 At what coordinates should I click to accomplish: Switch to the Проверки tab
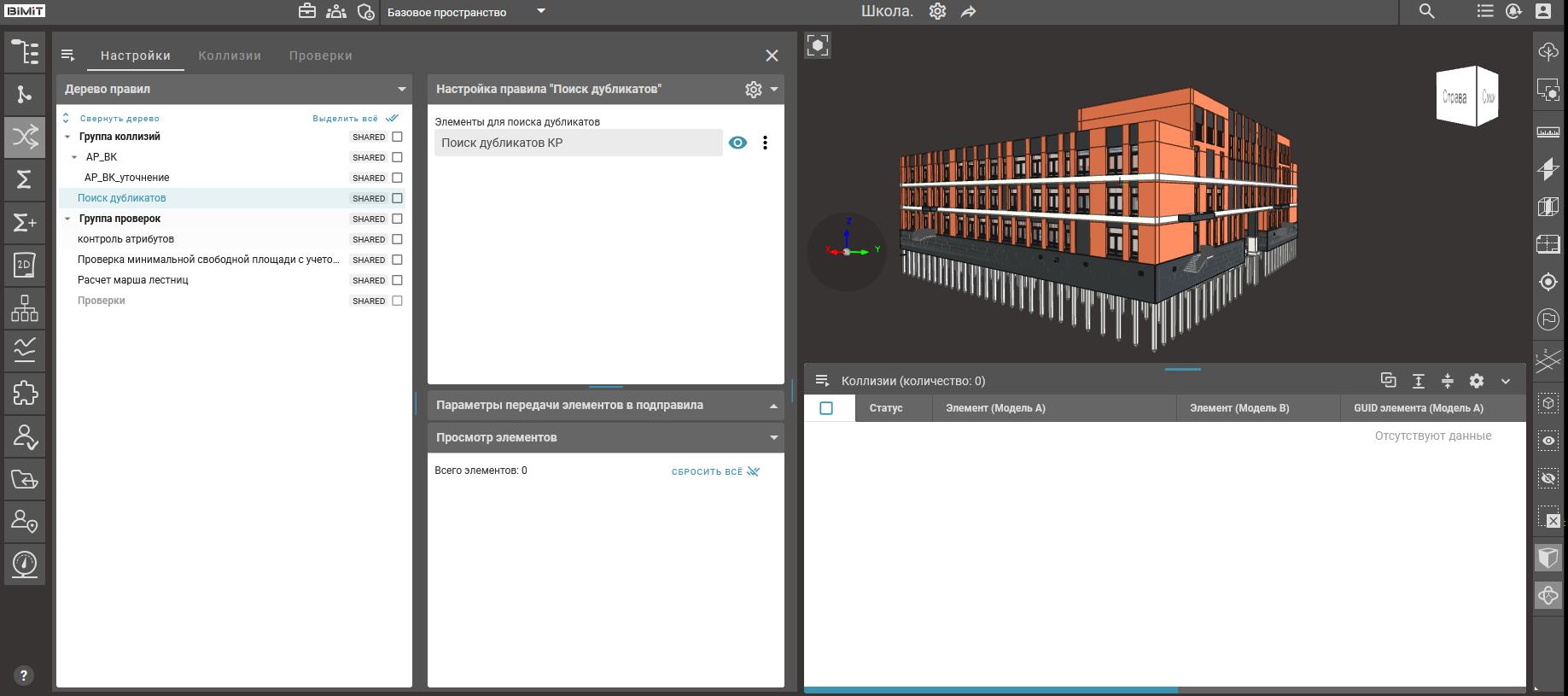(x=320, y=56)
